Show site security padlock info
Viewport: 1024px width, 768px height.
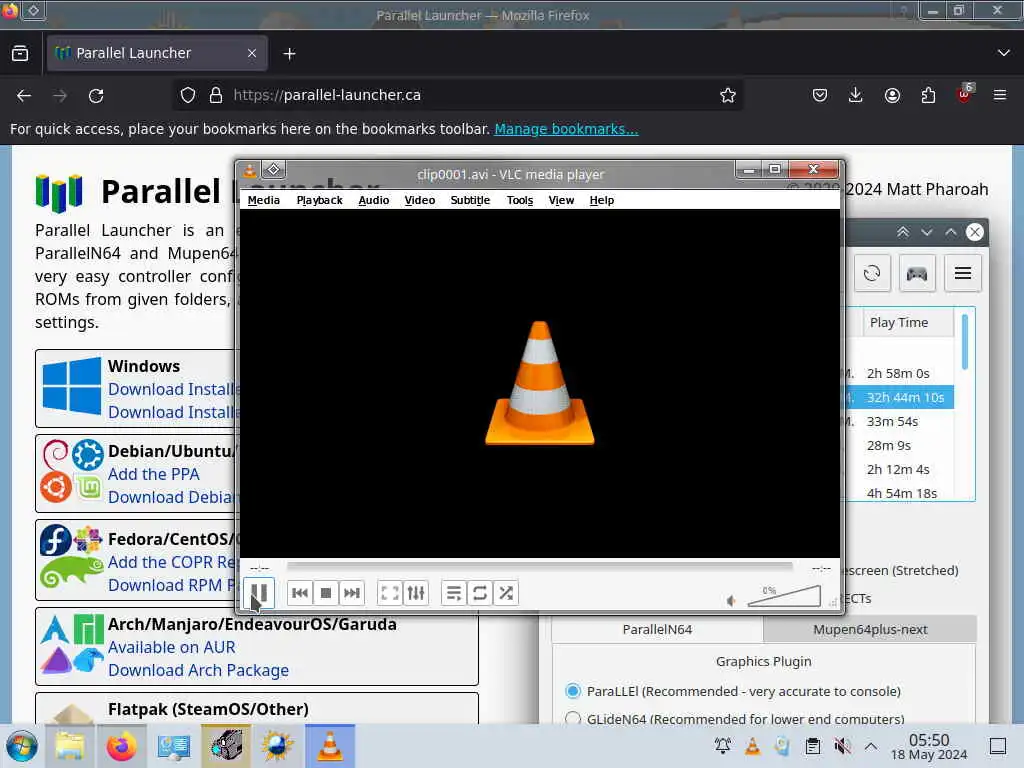tap(216, 95)
